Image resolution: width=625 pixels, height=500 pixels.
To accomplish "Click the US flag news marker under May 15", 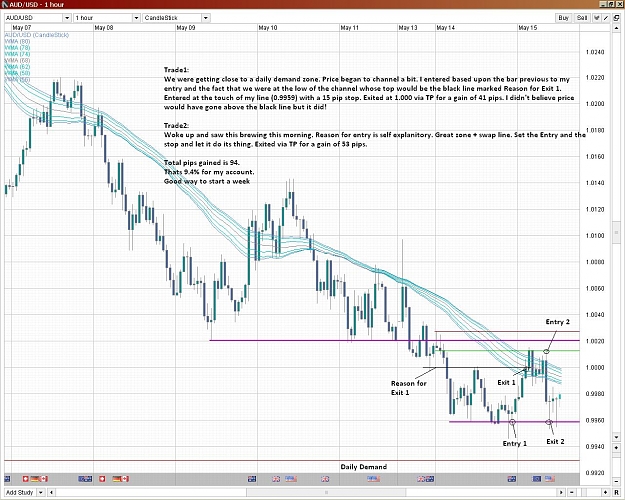I will click(x=550, y=478).
